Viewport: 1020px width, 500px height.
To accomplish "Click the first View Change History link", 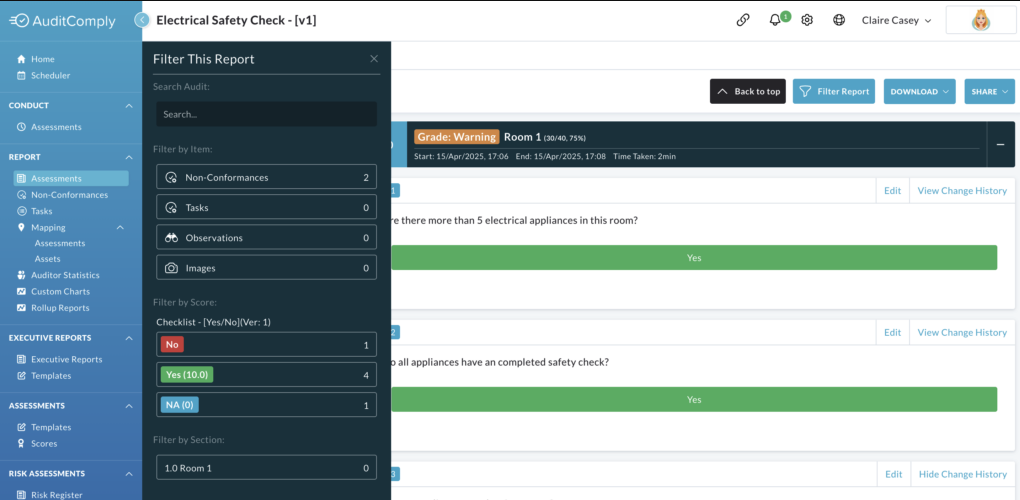I will 962,191.
